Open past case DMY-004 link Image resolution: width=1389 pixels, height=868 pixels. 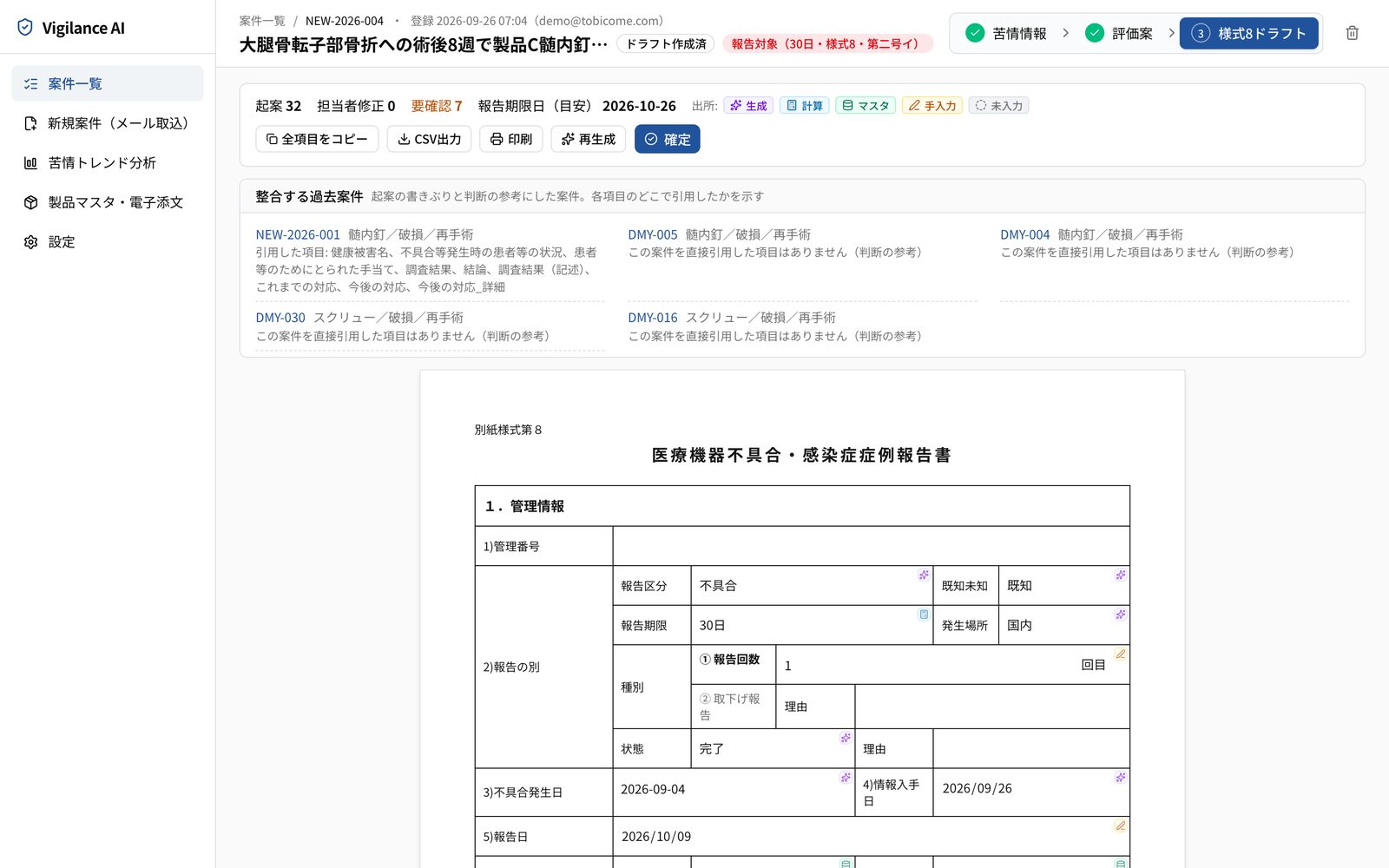pyautogui.click(x=1024, y=234)
